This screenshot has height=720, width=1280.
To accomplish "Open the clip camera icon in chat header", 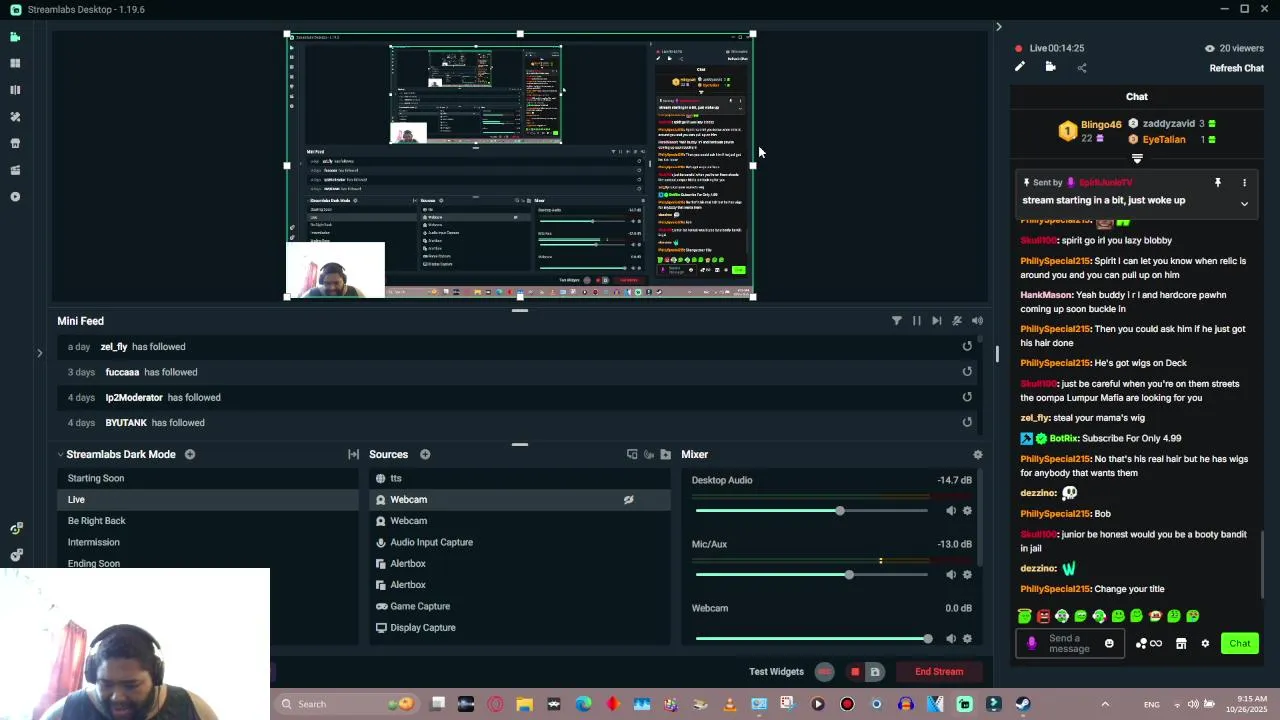I will pos(1050,67).
